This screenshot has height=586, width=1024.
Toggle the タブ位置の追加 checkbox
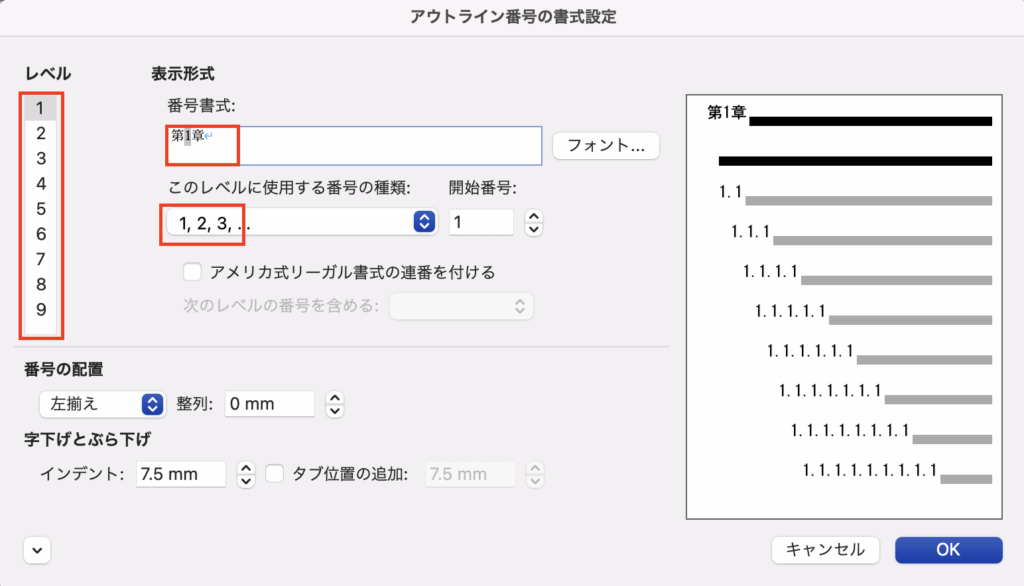[276, 474]
